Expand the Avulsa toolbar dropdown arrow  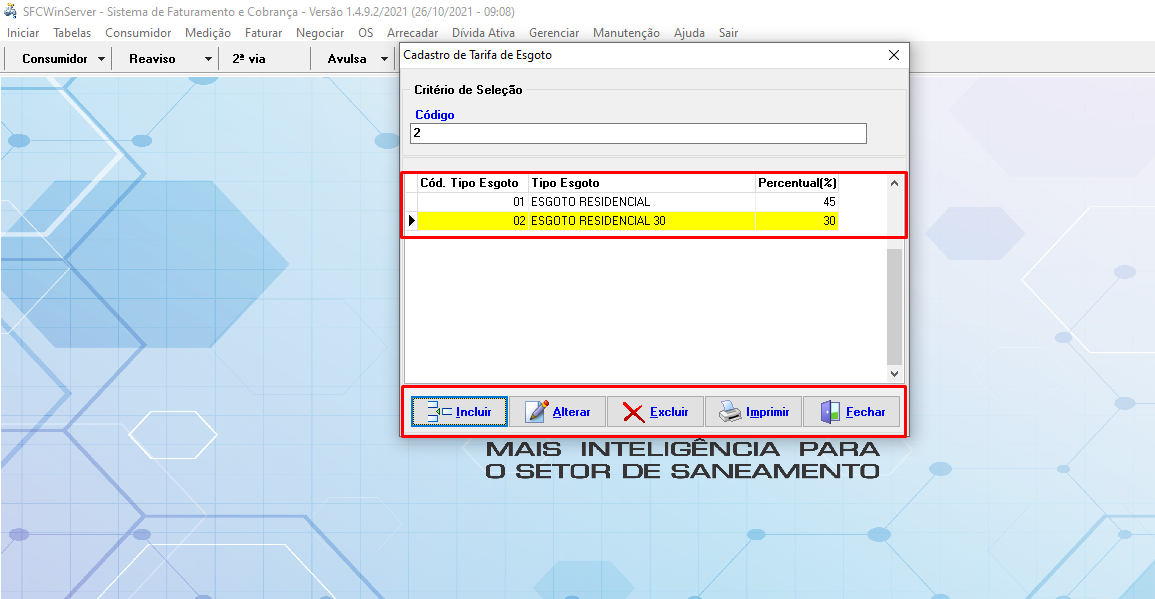(x=384, y=59)
